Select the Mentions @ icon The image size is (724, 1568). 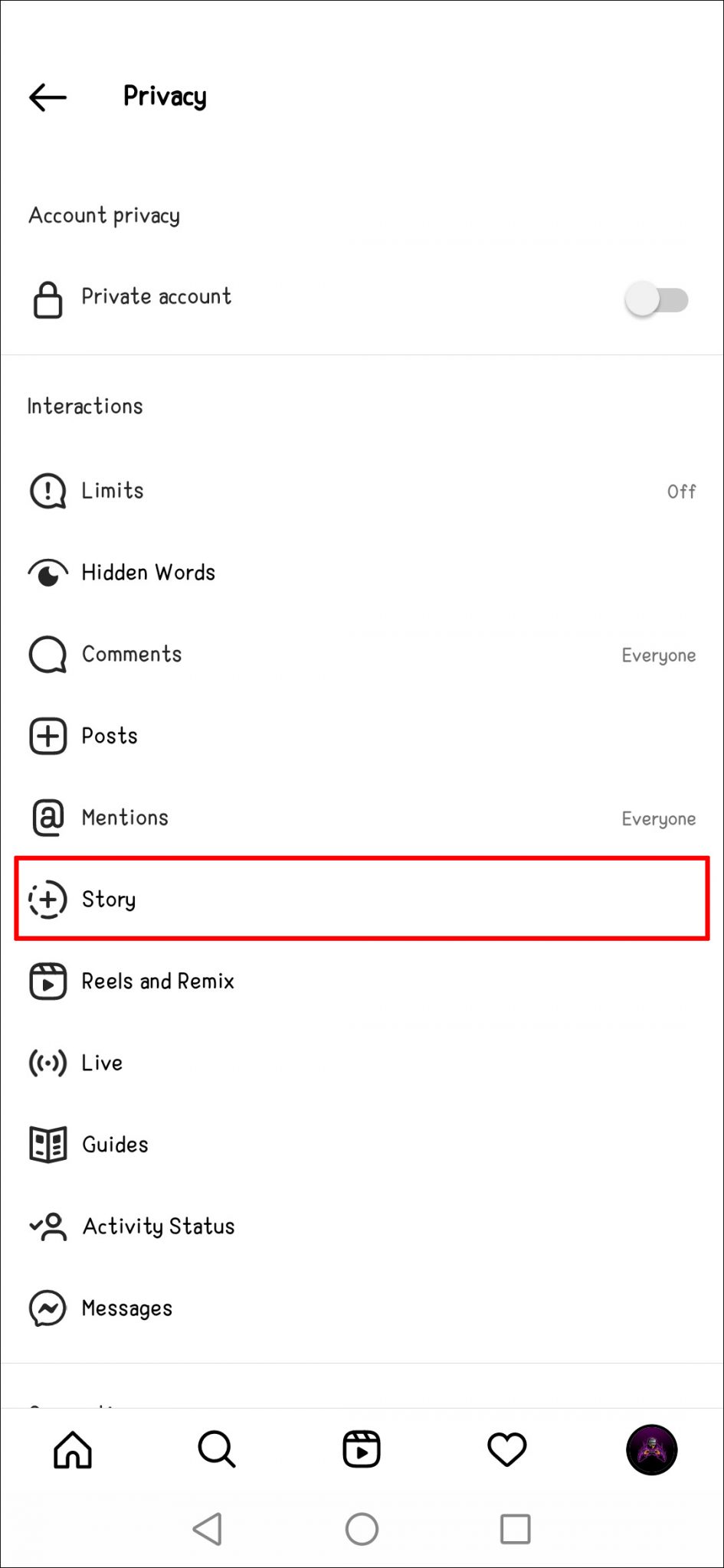(x=47, y=817)
